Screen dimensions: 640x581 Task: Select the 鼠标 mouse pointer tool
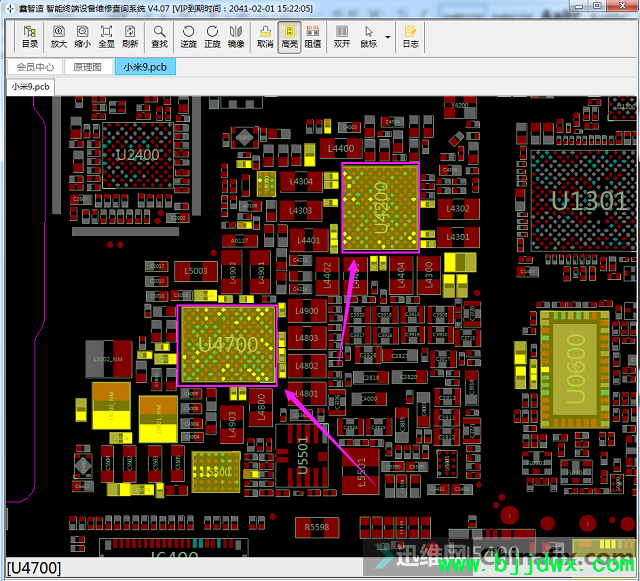click(369, 37)
